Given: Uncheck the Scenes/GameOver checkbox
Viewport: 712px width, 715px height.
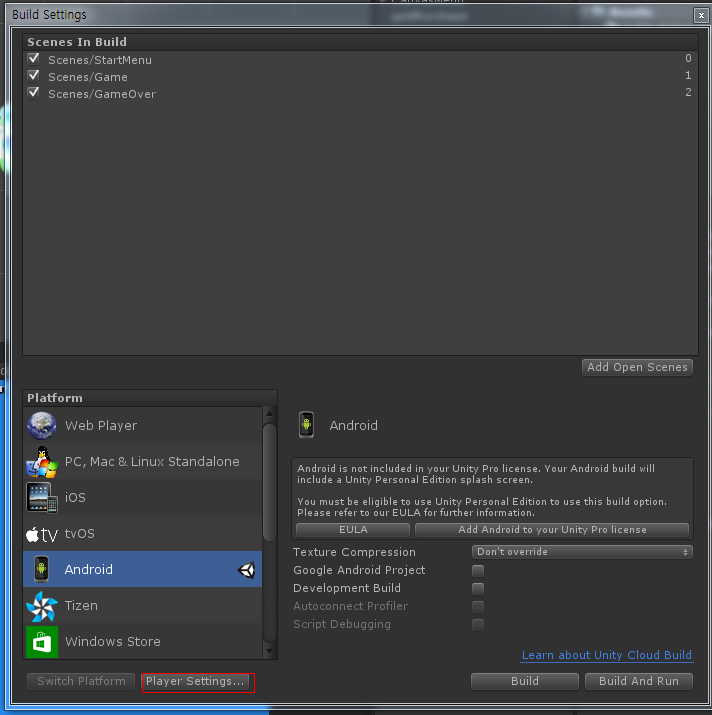Looking at the screenshot, I should click(x=33, y=93).
